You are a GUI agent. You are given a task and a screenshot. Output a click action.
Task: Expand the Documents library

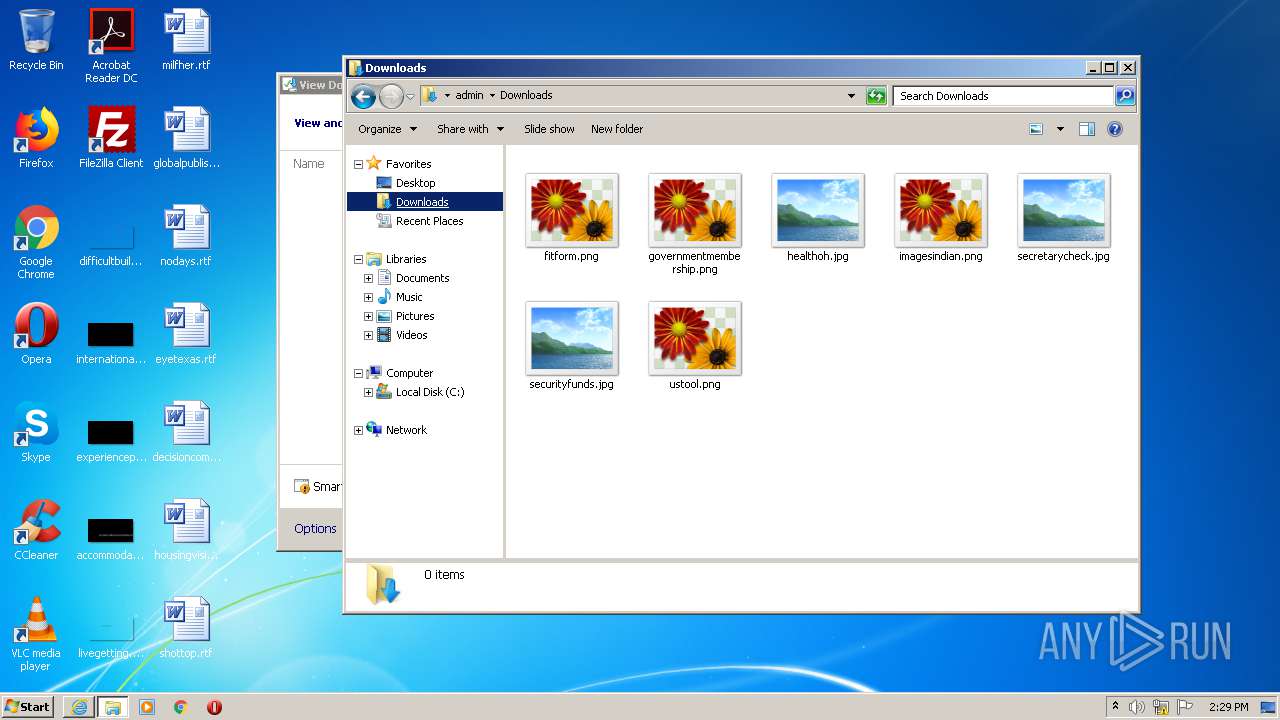368,278
